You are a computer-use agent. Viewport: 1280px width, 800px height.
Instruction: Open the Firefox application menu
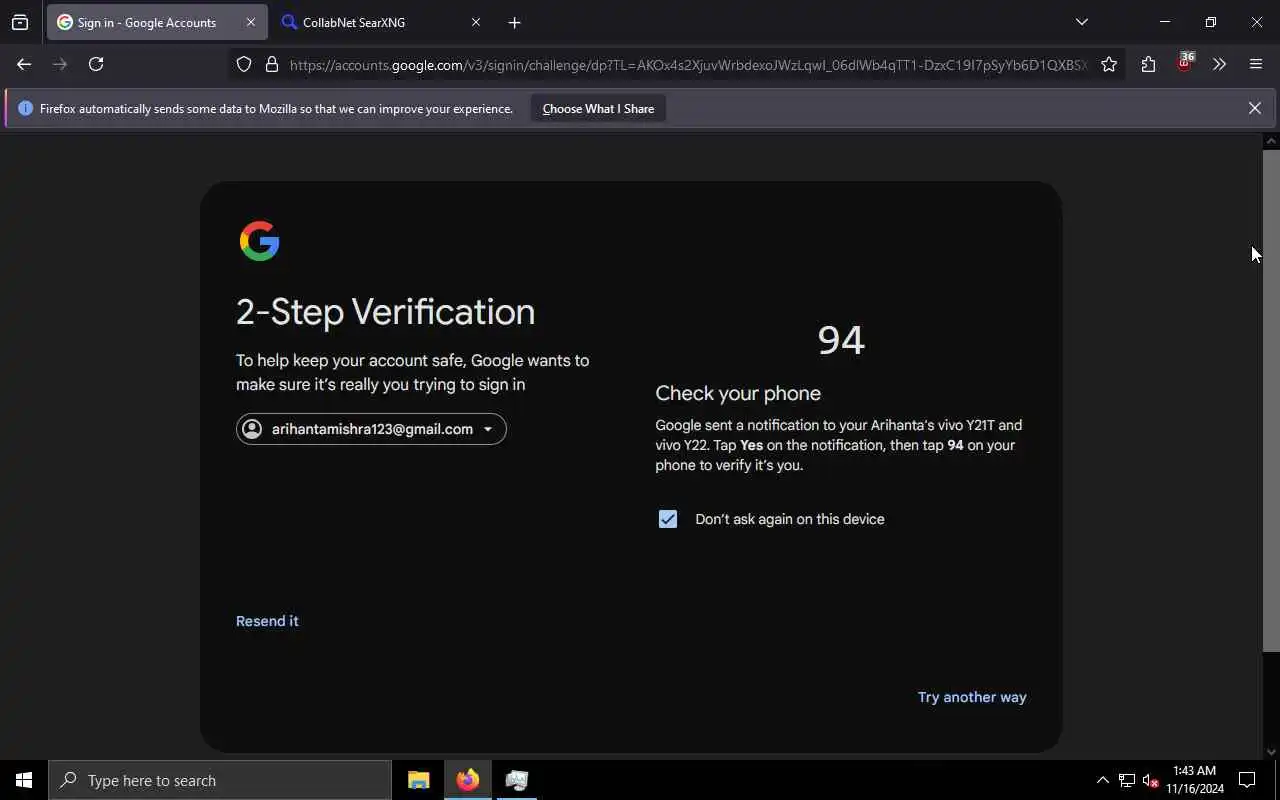[x=1256, y=64]
